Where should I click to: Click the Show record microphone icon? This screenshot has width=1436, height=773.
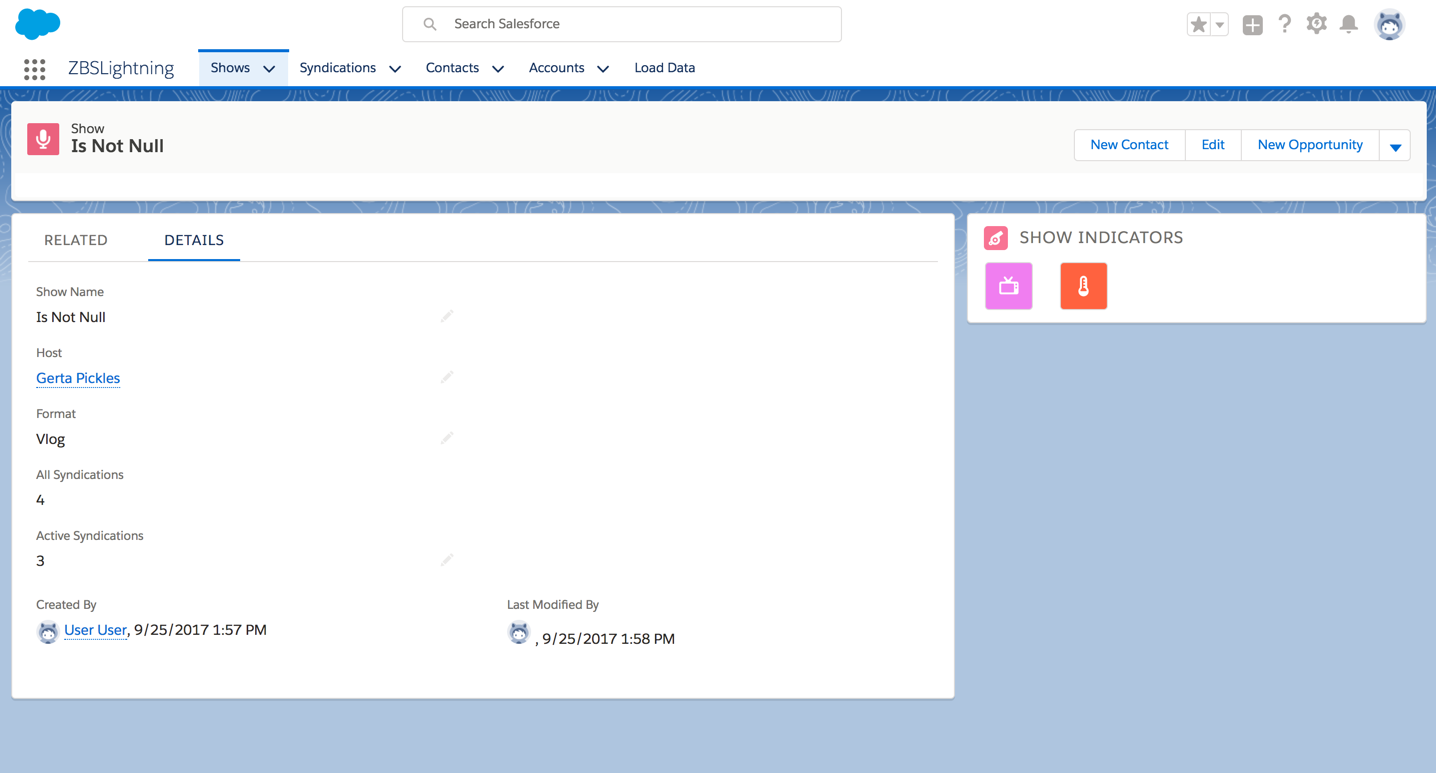pyautogui.click(x=43, y=139)
